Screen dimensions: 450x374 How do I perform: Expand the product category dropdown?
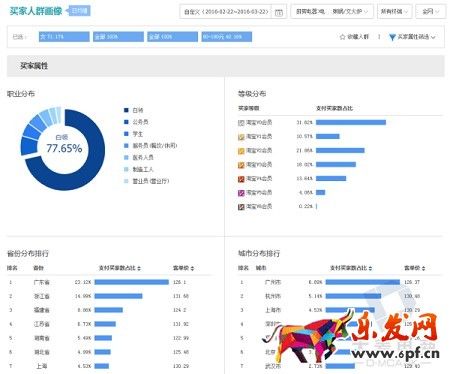(332, 12)
